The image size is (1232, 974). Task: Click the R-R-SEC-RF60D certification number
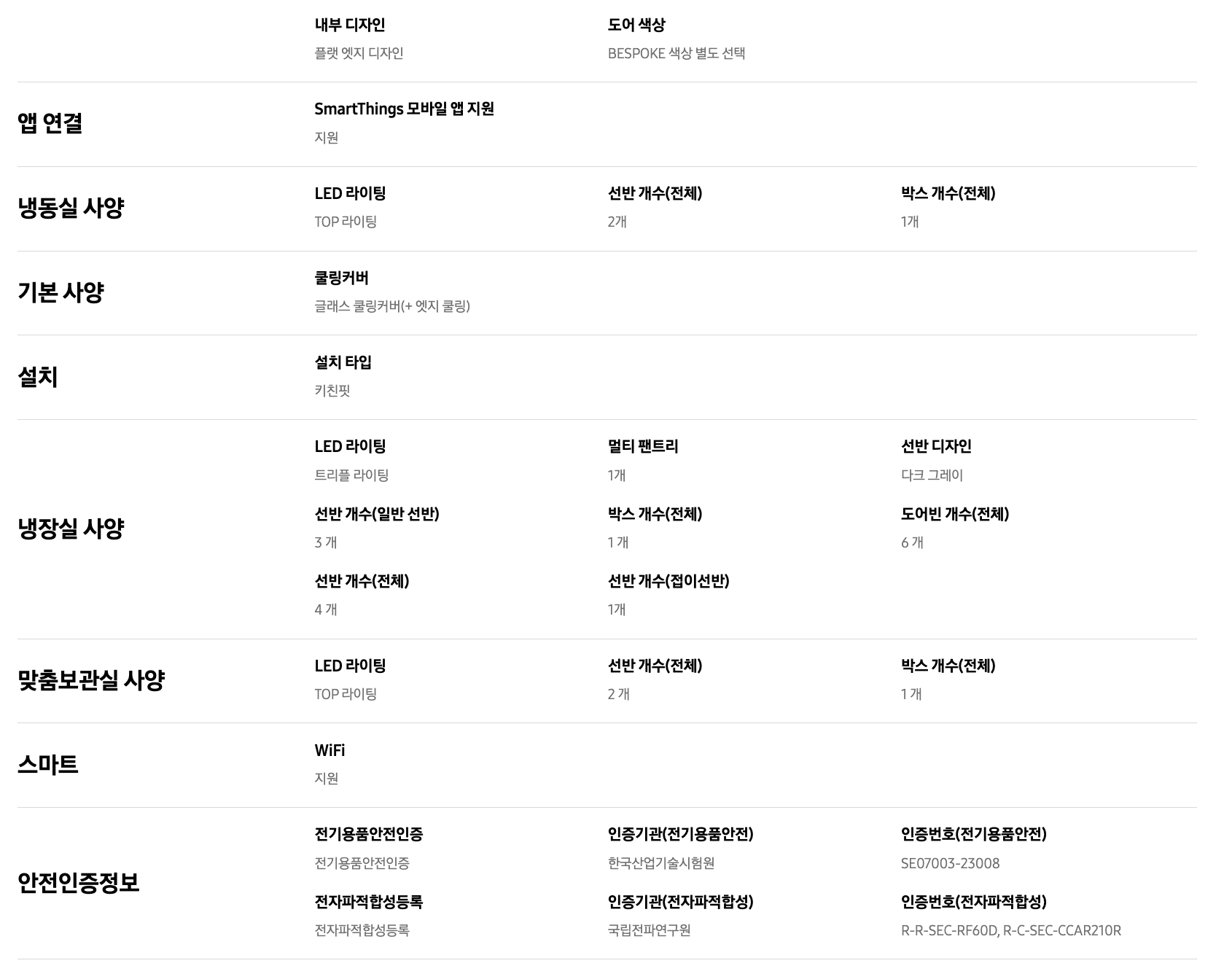click(948, 930)
